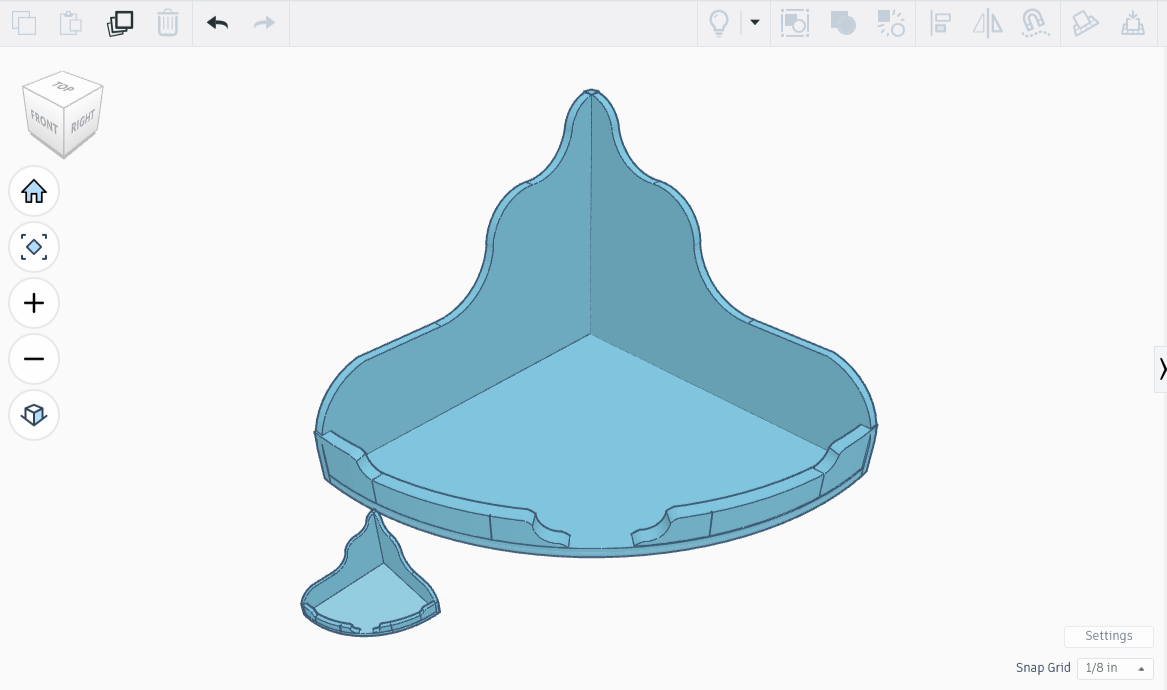Duplicate the selected shape

[x=119, y=22]
